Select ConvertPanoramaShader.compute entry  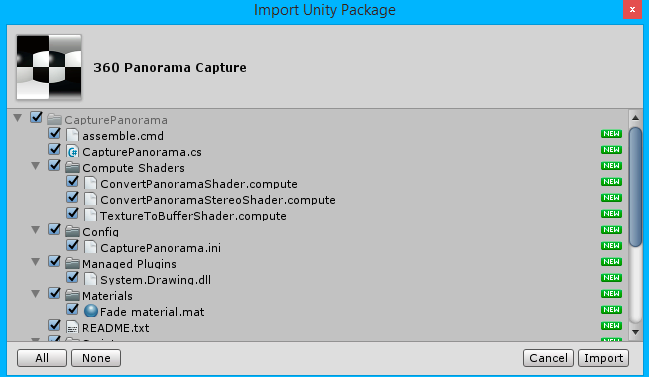coord(199,184)
